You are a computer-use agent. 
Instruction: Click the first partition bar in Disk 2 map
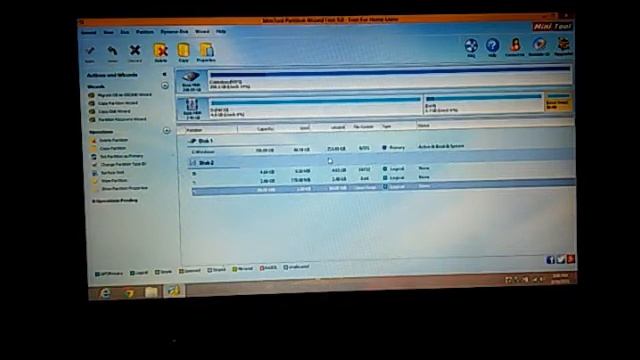tap(316, 107)
